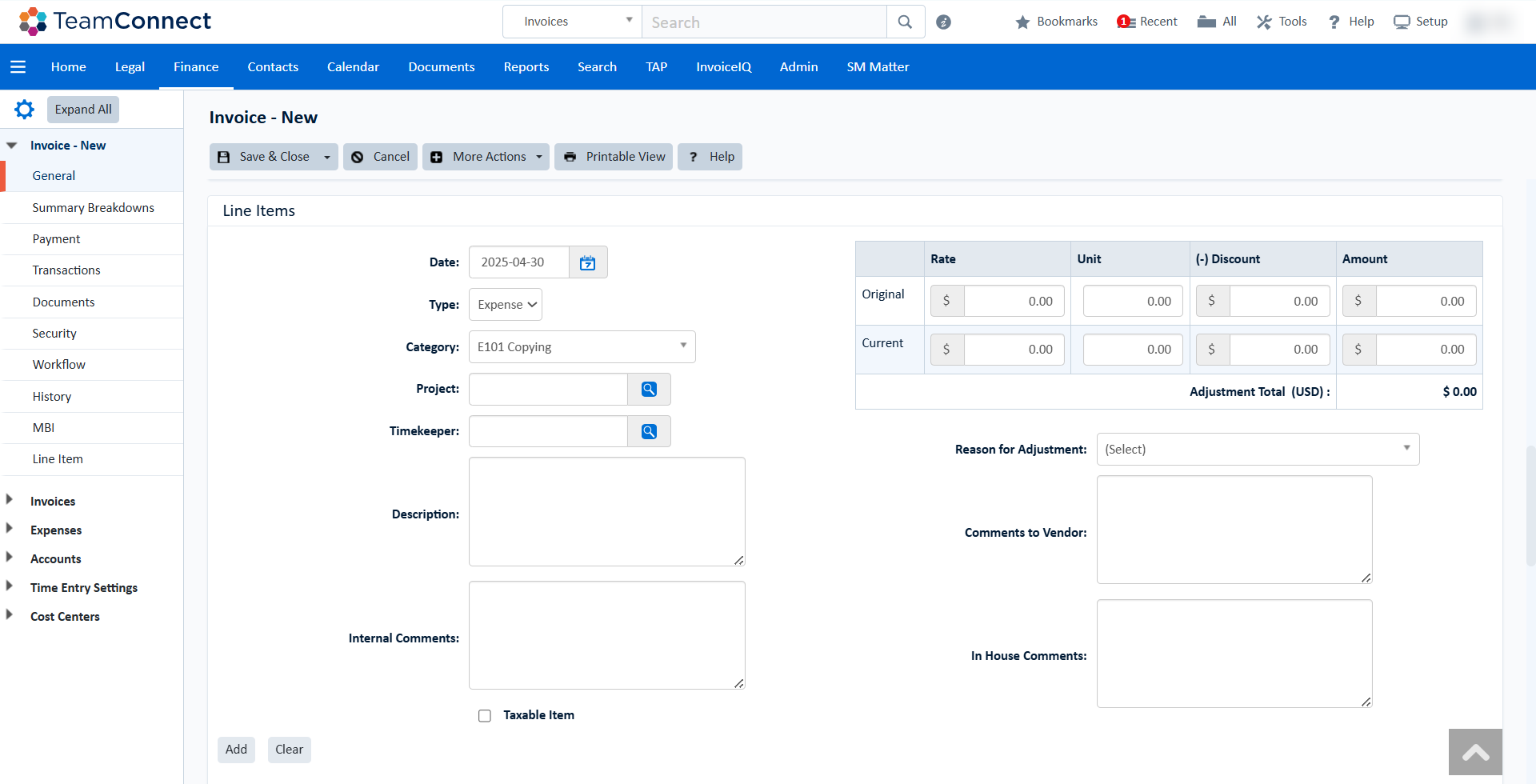Expand the Accounts sidebar section
The height and width of the screenshot is (784, 1536).
click(x=10, y=558)
